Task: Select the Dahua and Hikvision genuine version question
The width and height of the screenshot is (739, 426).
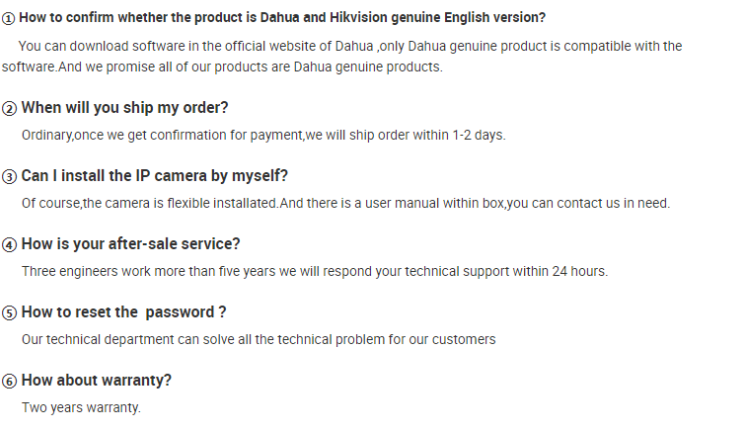Action: (x=282, y=17)
